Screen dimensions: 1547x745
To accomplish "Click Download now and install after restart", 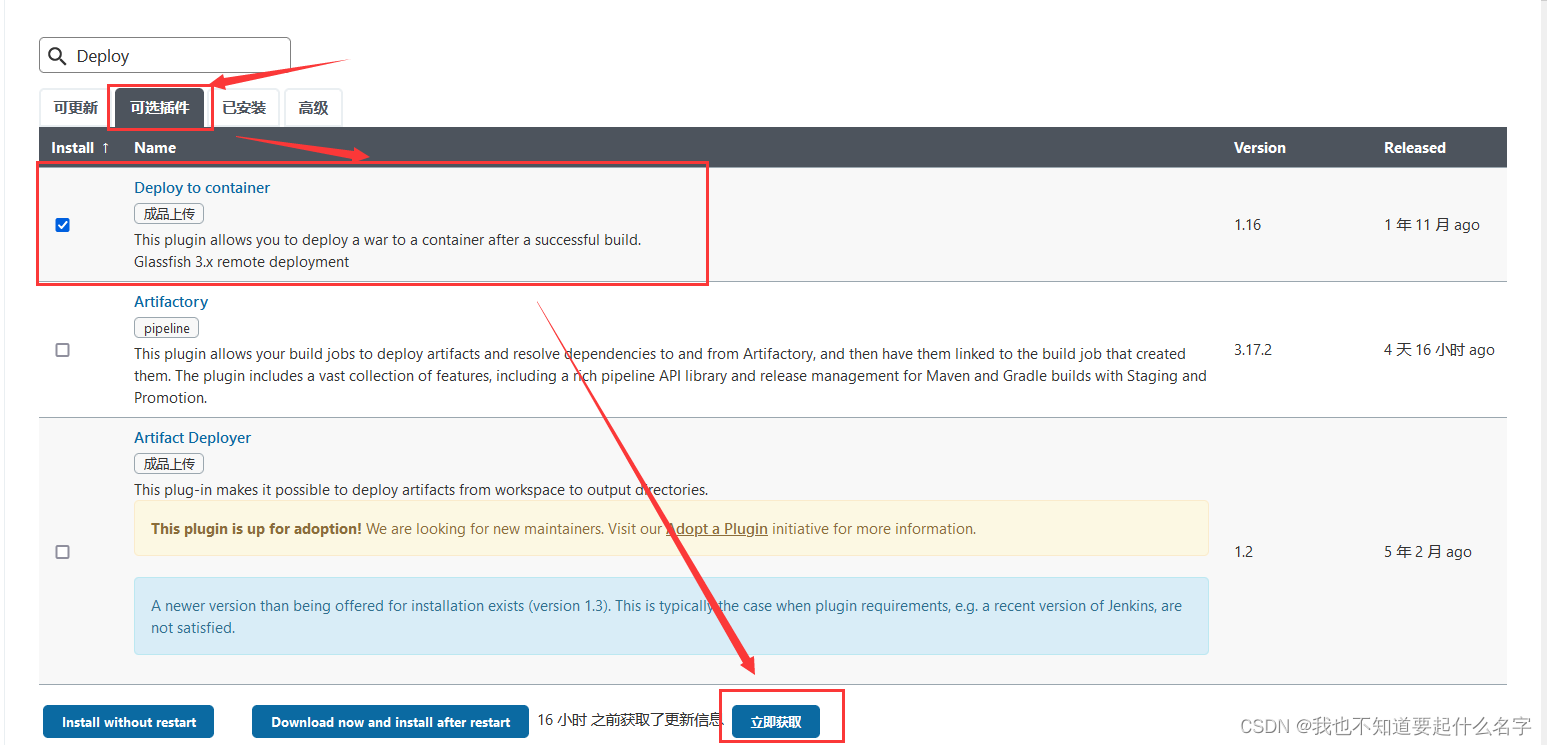I will point(390,722).
